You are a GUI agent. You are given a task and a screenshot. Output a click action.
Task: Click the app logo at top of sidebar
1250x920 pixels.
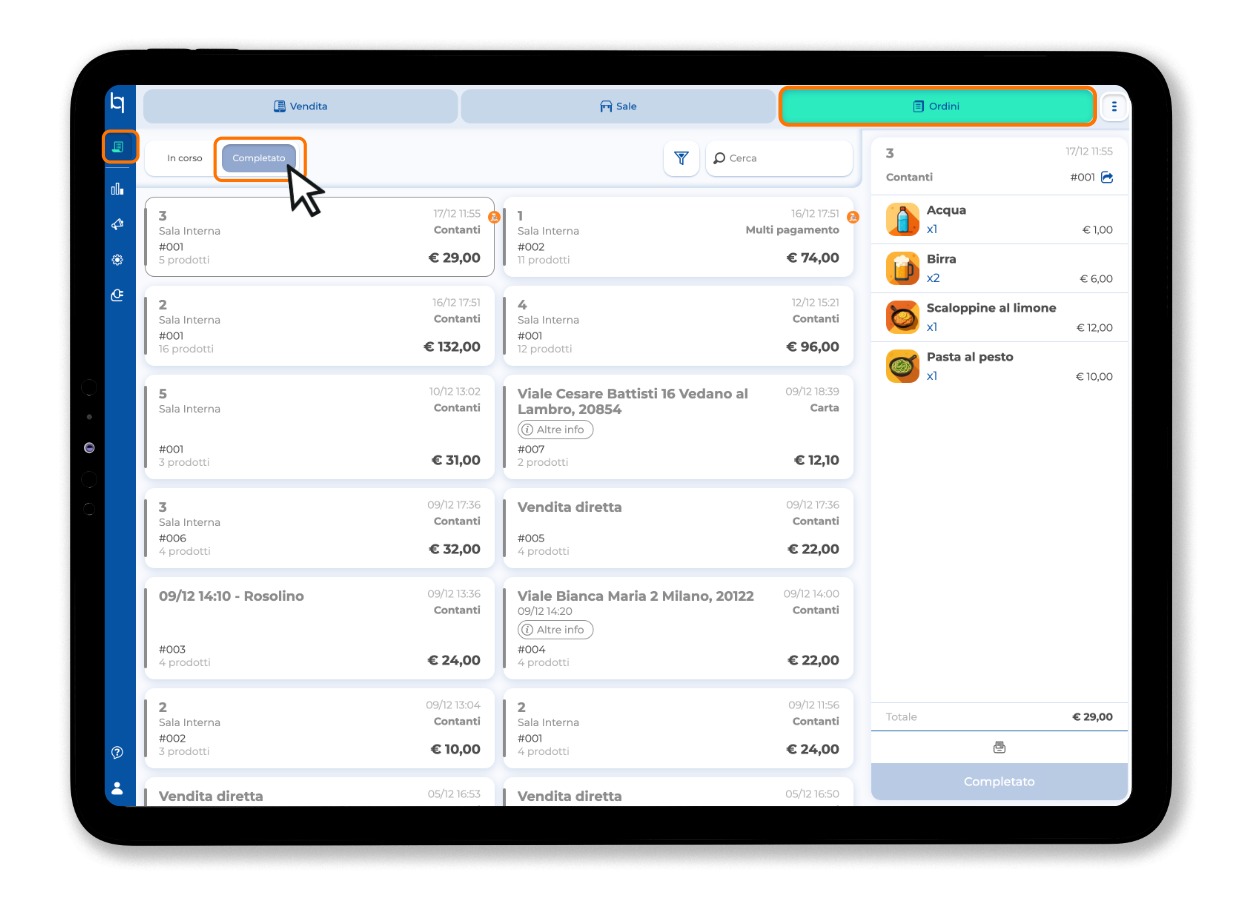coord(117,102)
